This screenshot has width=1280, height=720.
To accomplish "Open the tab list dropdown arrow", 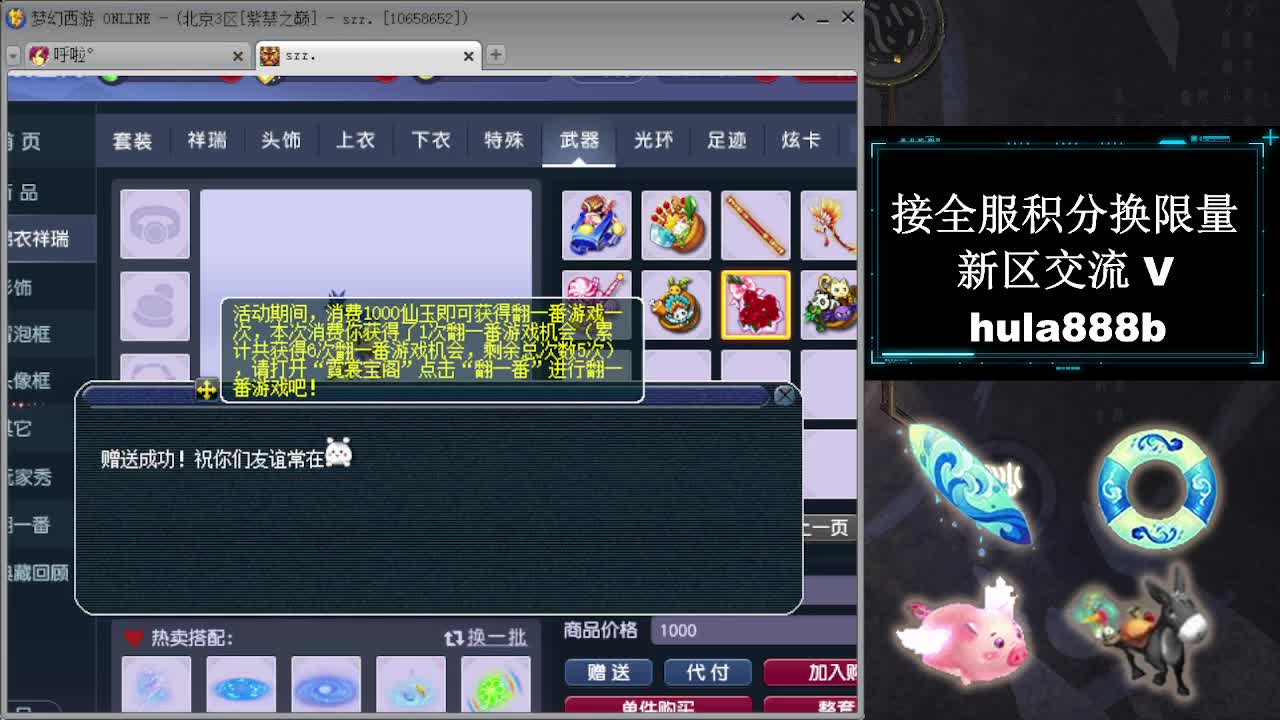I will pos(13,56).
